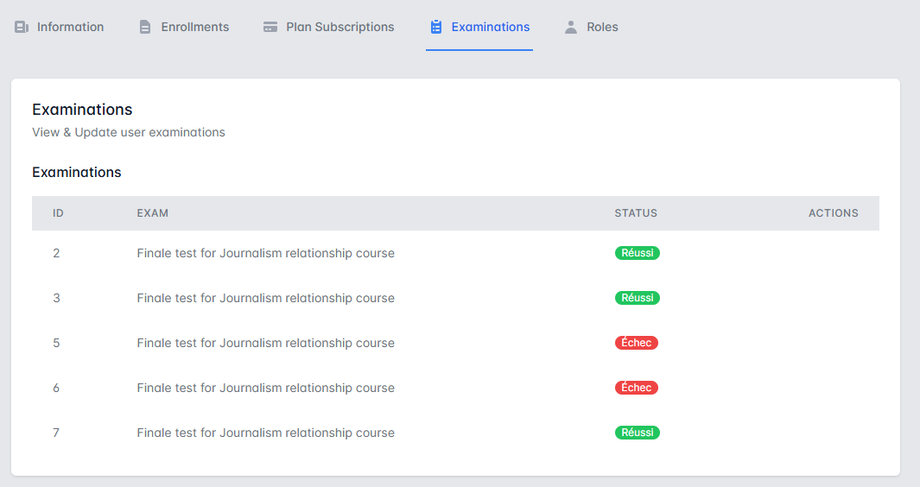The width and height of the screenshot is (920, 487).
Task: Click the Réussi badge for exam ID 2
Action: click(x=637, y=253)
